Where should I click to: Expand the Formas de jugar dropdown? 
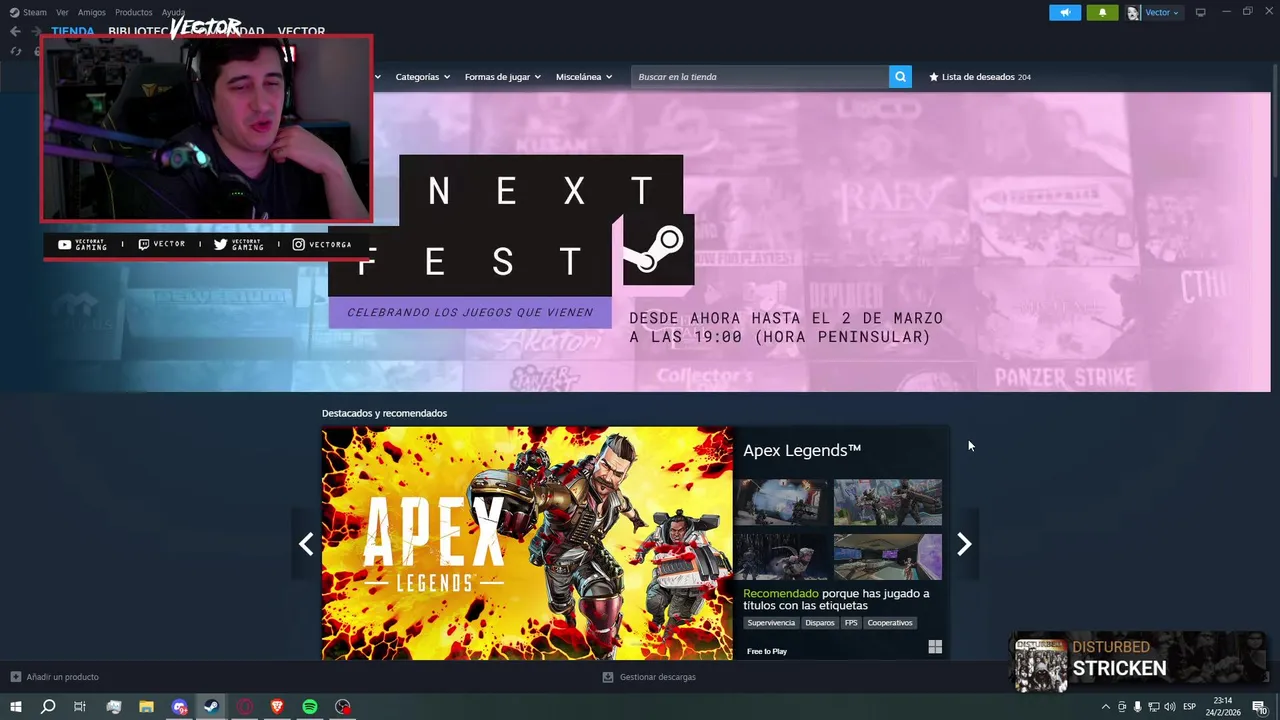click(x=502, y=76)
